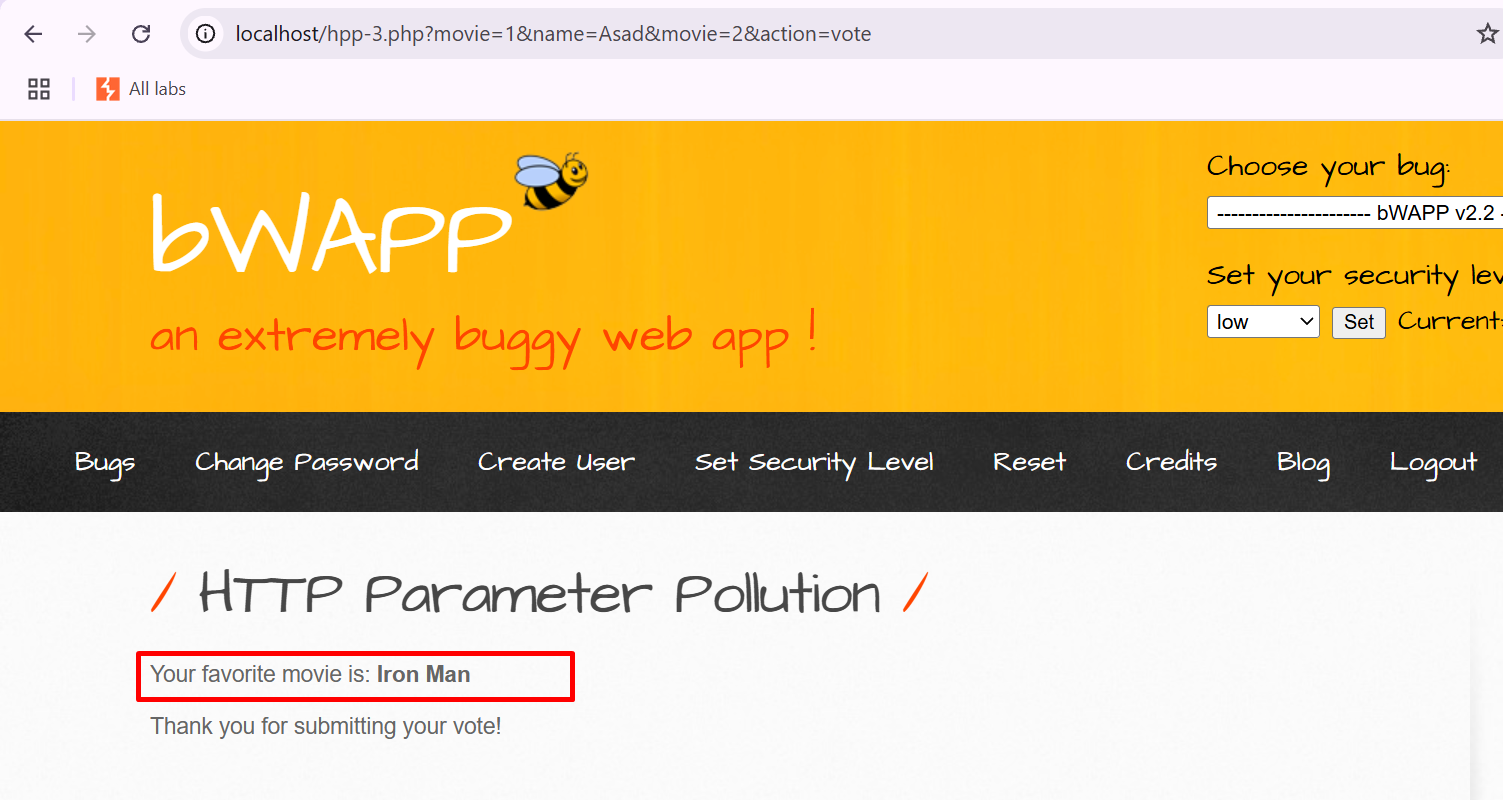Open the Choose your bug dropdown
The image size is (1503, 800).
[x=1354, y=213]
